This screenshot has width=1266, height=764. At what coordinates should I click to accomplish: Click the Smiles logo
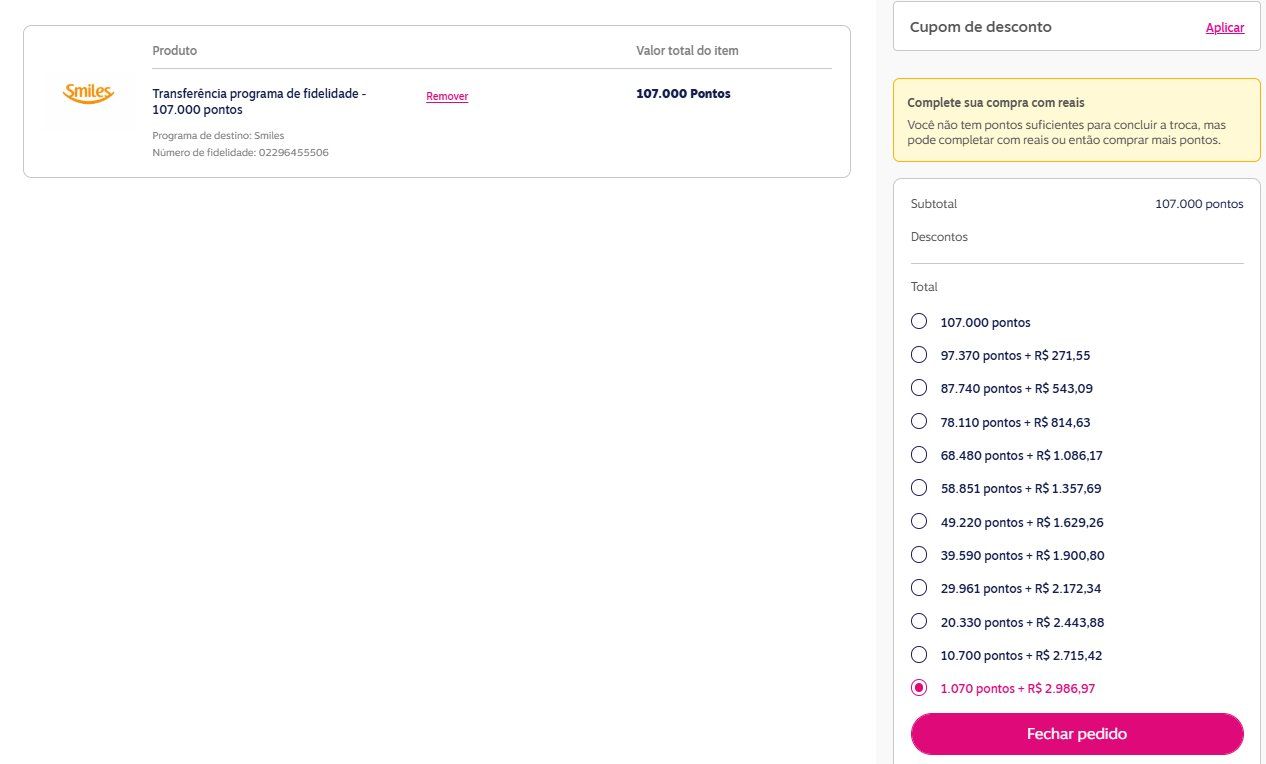pos(89,94)
